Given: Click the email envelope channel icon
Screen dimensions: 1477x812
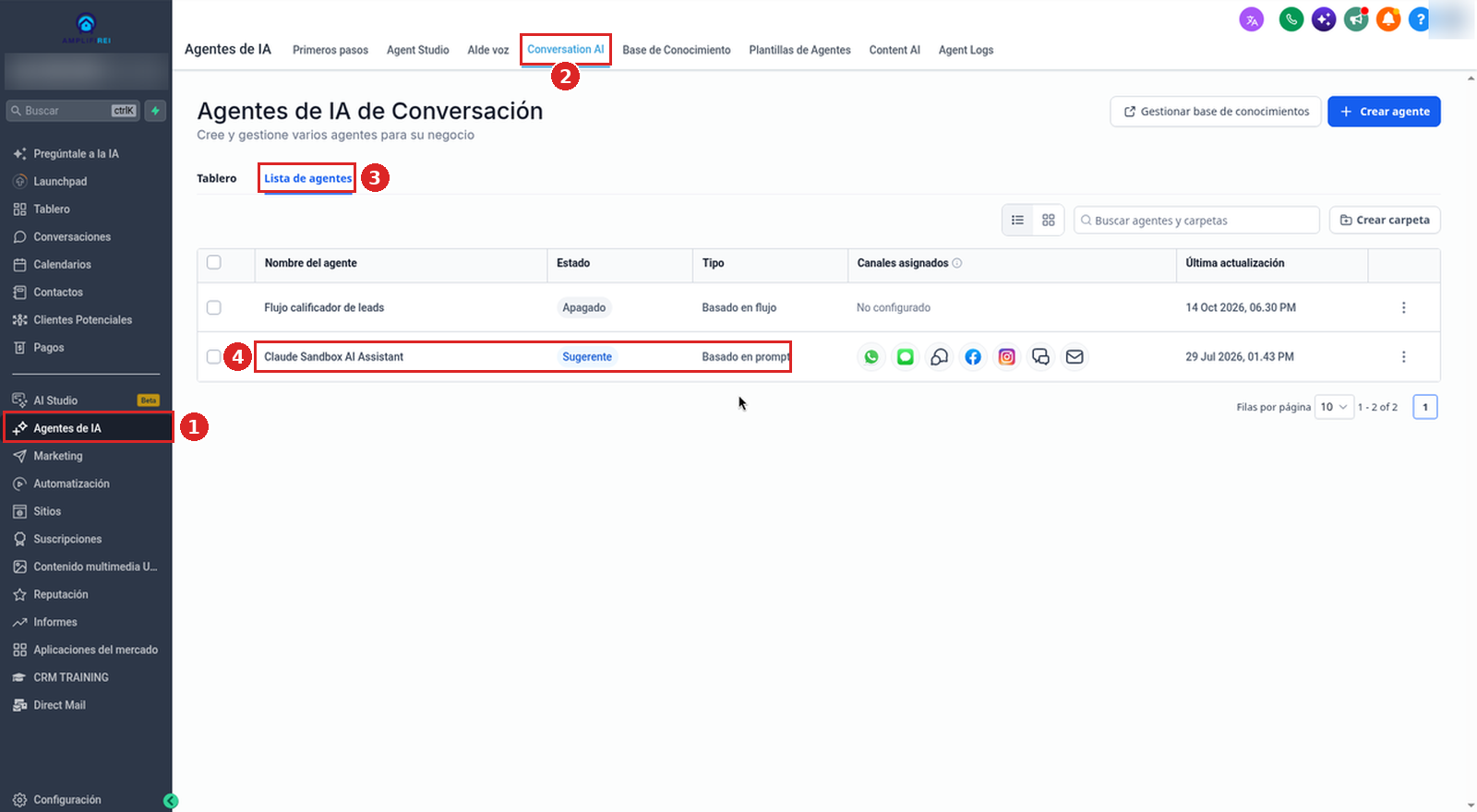Looking at the screenshot, I should [x=1075, y=357].
